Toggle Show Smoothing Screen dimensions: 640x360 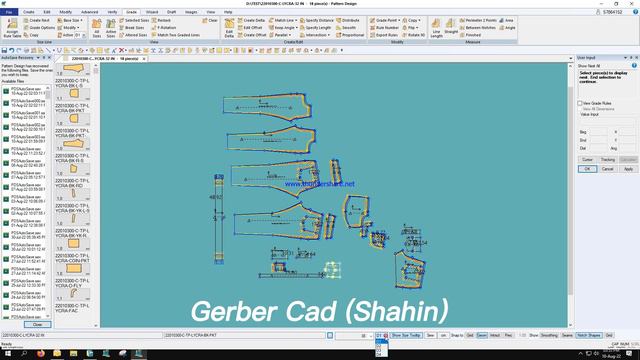coord(549,335)
